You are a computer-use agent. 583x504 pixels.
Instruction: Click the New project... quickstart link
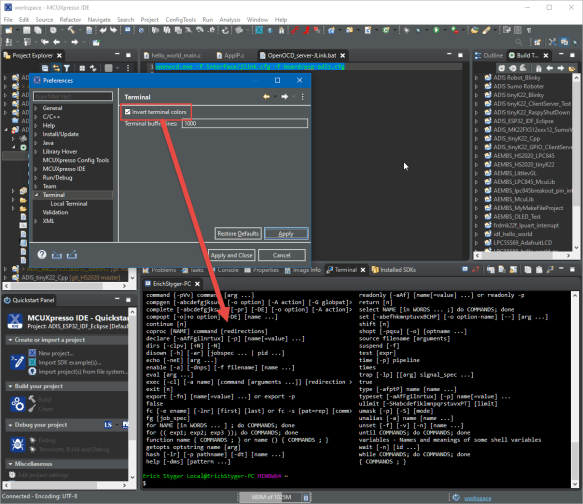coord(56,353)
